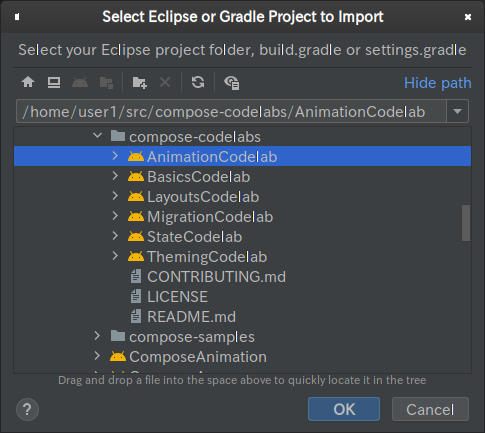
Task: Click the Android icon beside BasicsCodelab
Action: [x=136, y=176]
